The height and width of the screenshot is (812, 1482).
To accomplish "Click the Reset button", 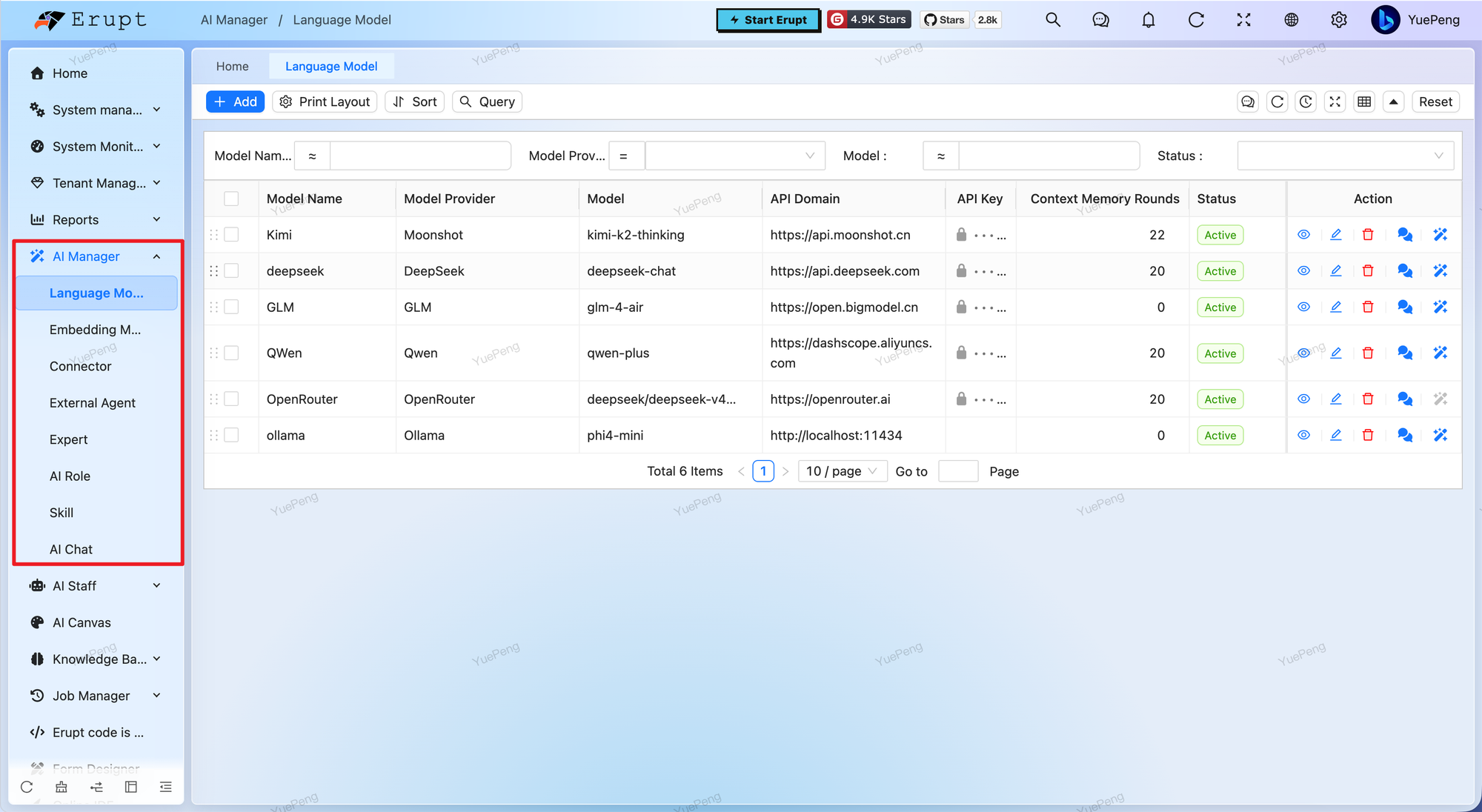I will tap(1435, 102).
